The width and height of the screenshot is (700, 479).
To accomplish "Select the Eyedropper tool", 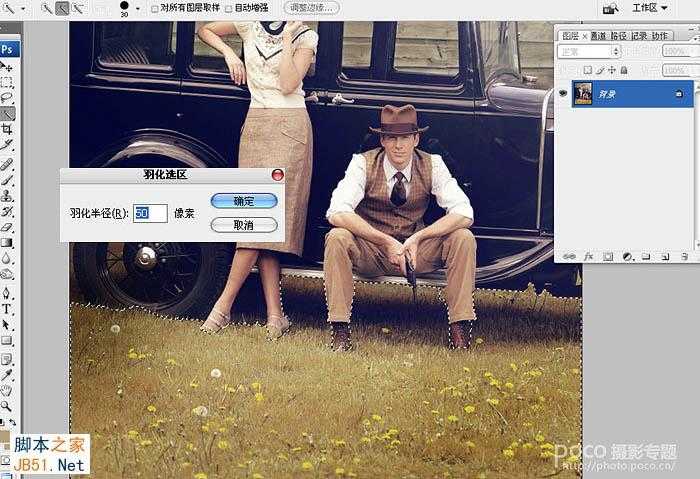I will pos(7,375).
